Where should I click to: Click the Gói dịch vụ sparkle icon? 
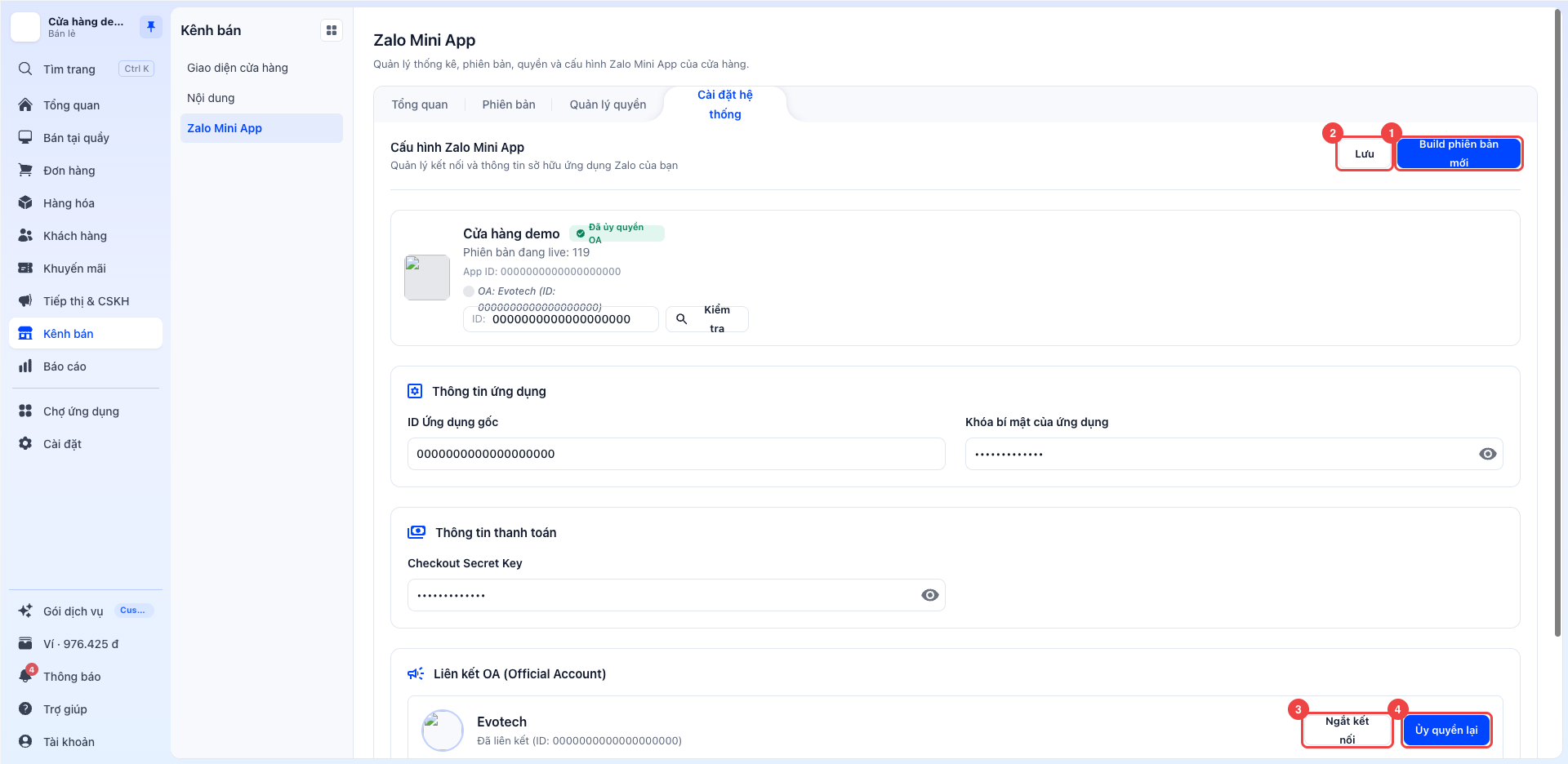click(x=25, y=611)
